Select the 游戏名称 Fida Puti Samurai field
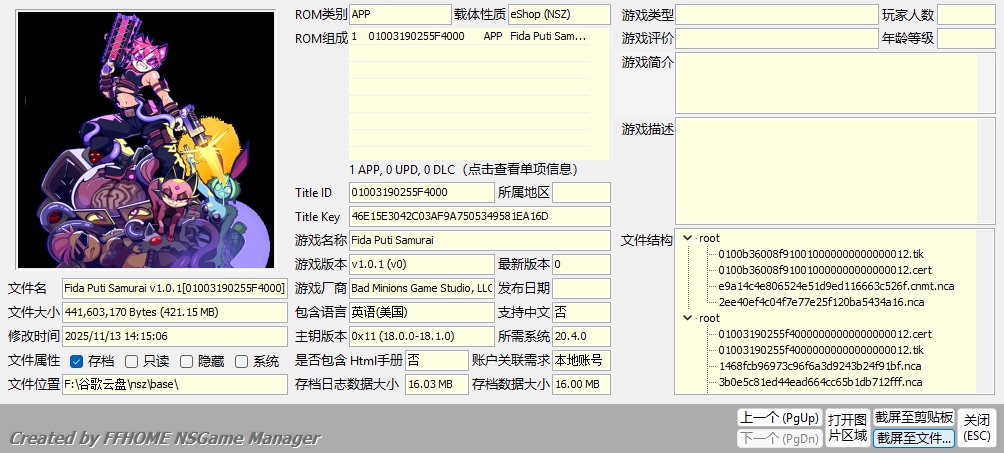Screen dimensions: 1004x453 479,240
